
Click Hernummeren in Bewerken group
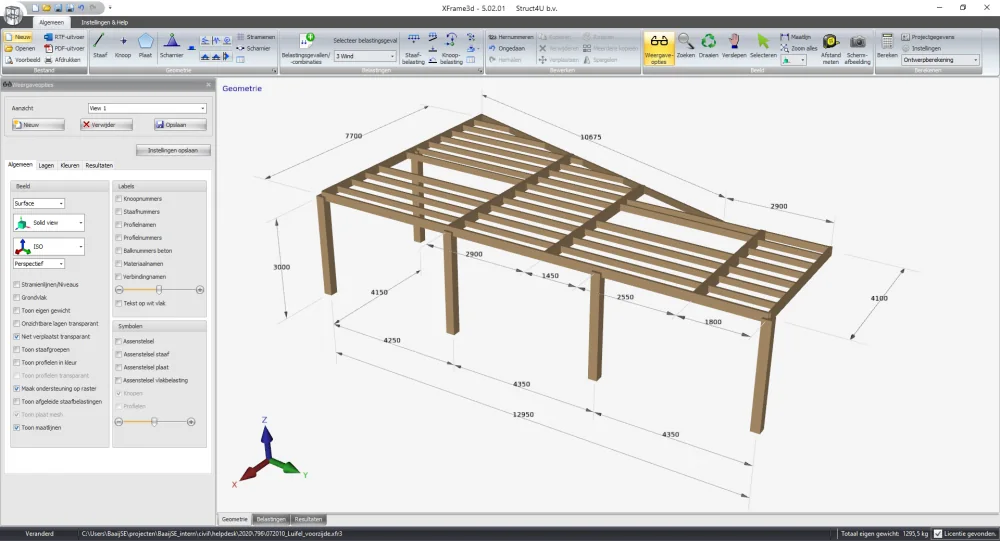[511, 37]
